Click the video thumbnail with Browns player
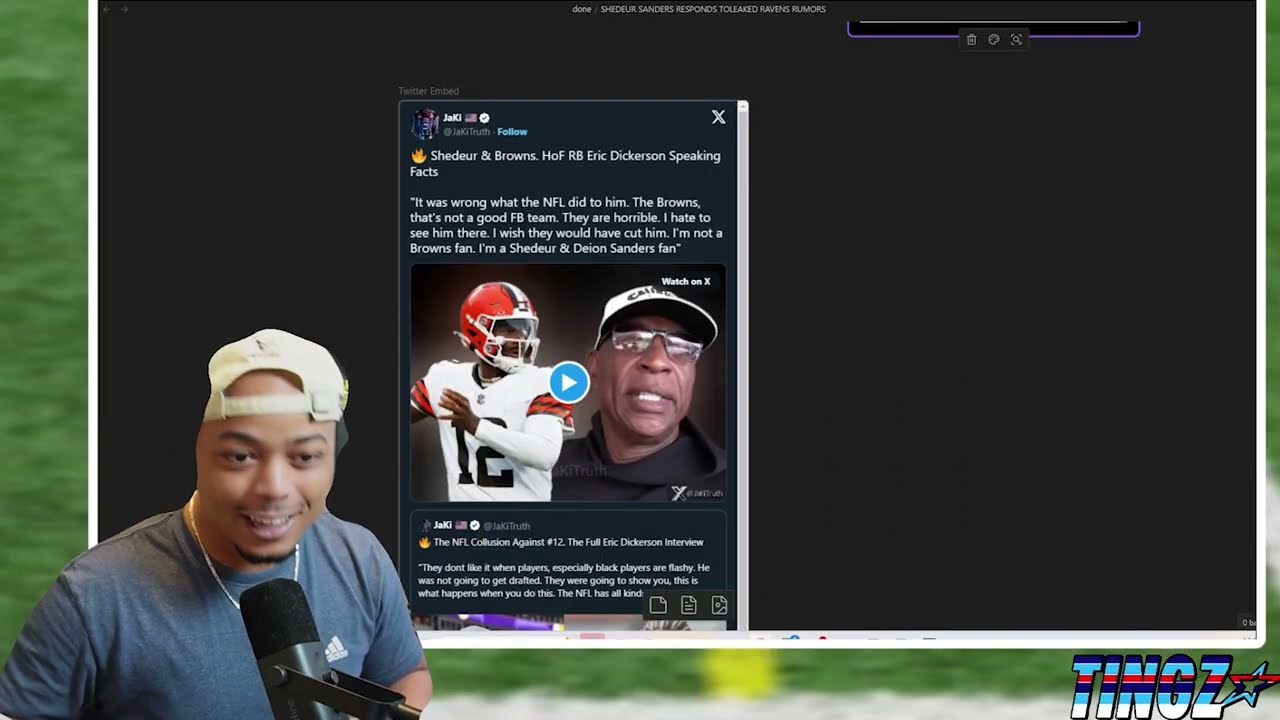1280x720 pixels. point(568,383)
